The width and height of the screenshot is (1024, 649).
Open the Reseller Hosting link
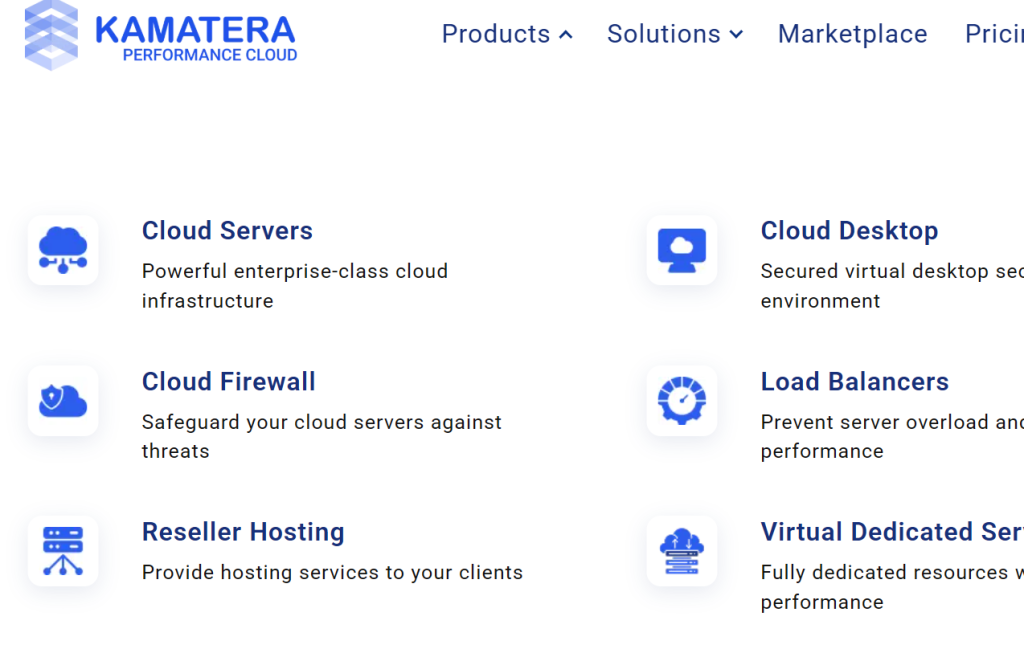(243, 532)
